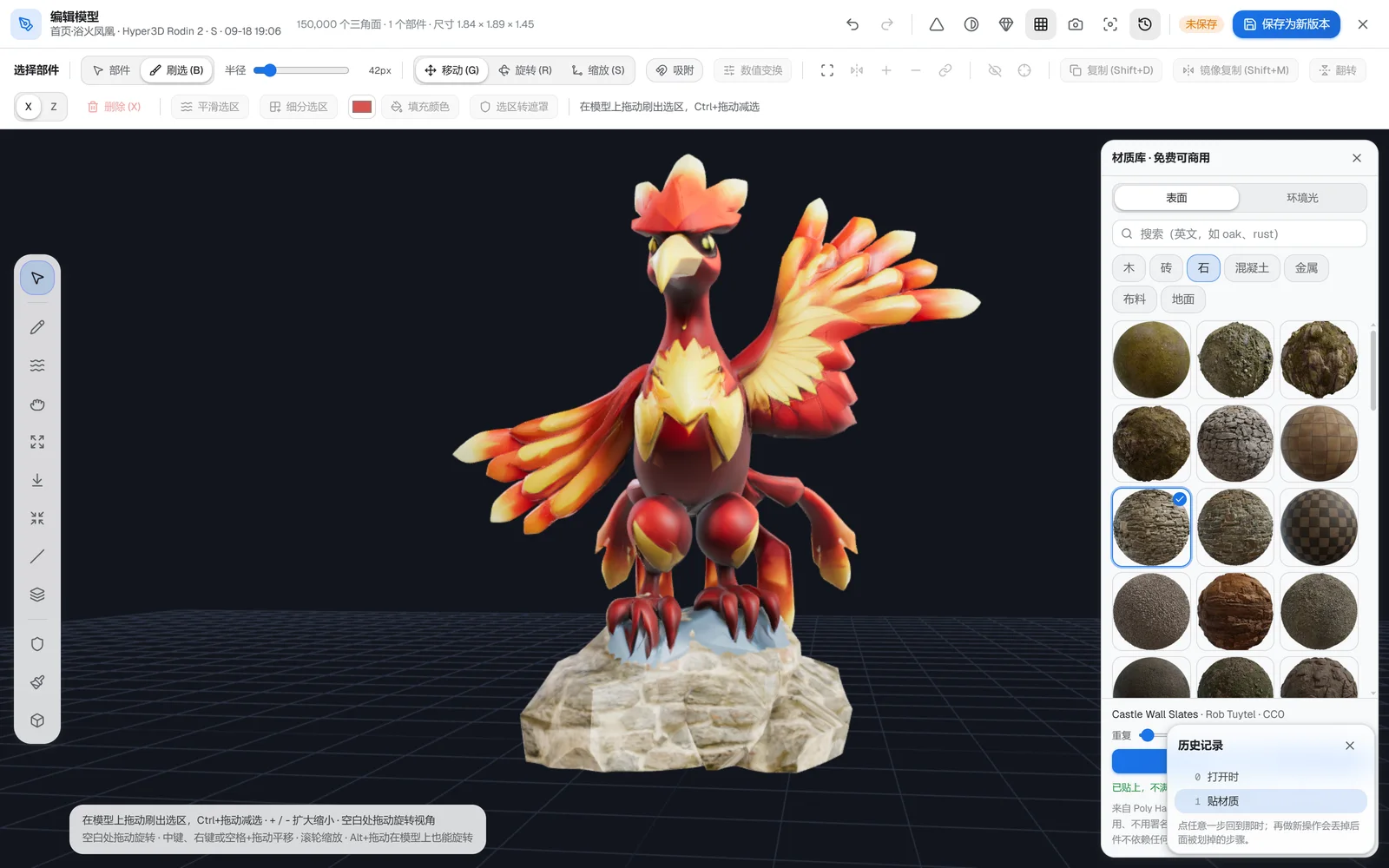Select the 打开时 history entry
Viewport: 1389px width, 868px height.
1271,777
